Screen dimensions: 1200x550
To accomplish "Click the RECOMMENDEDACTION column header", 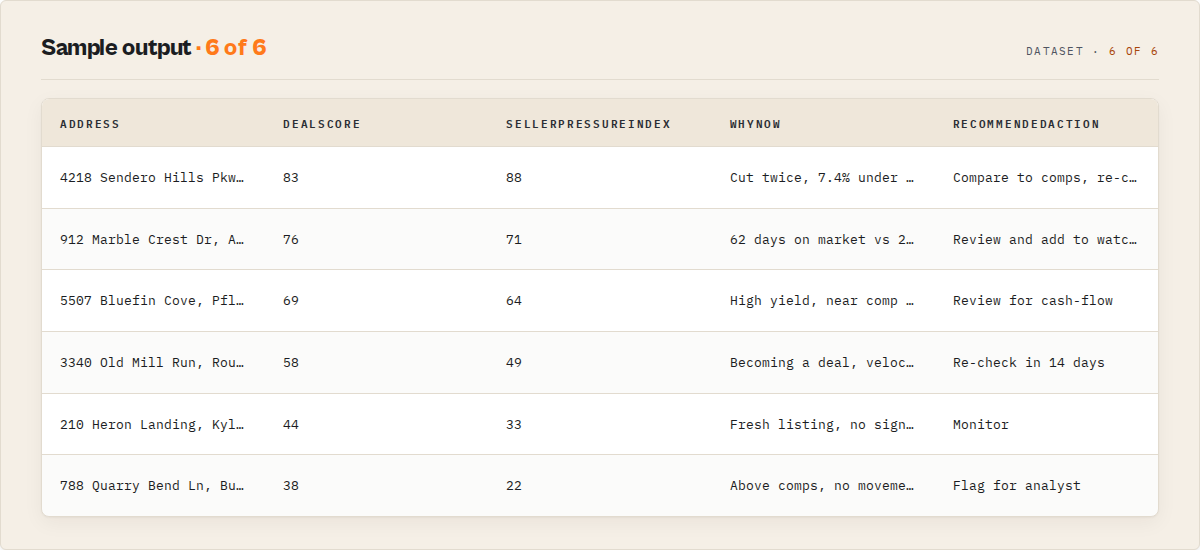I will click(1026, 124).
